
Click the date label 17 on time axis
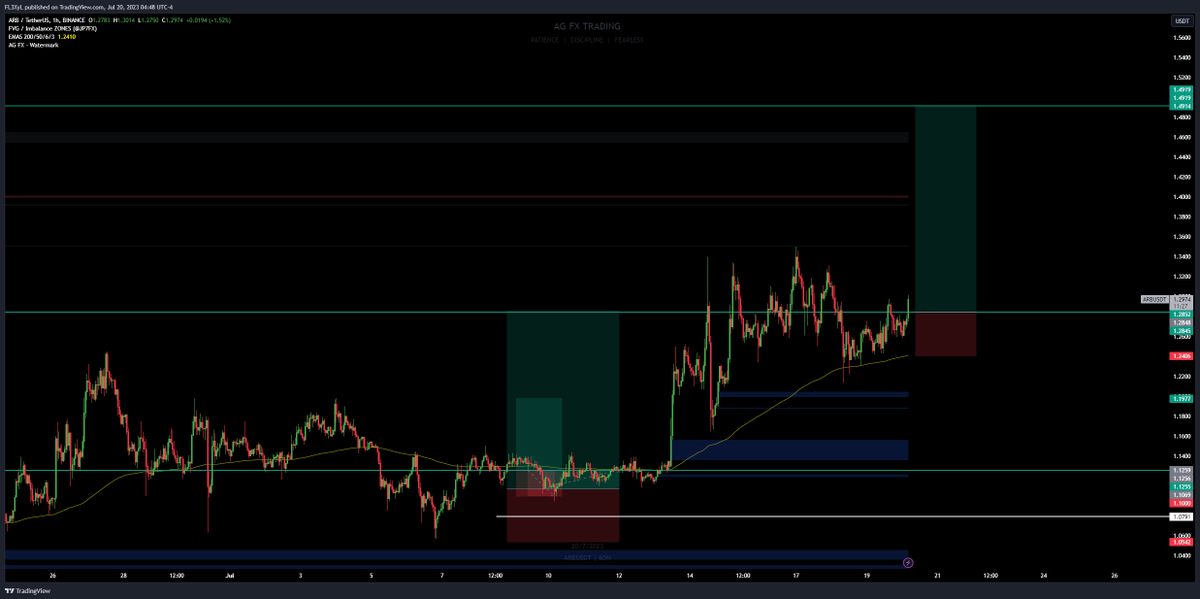pyautogui.click(x=797, y=576)
